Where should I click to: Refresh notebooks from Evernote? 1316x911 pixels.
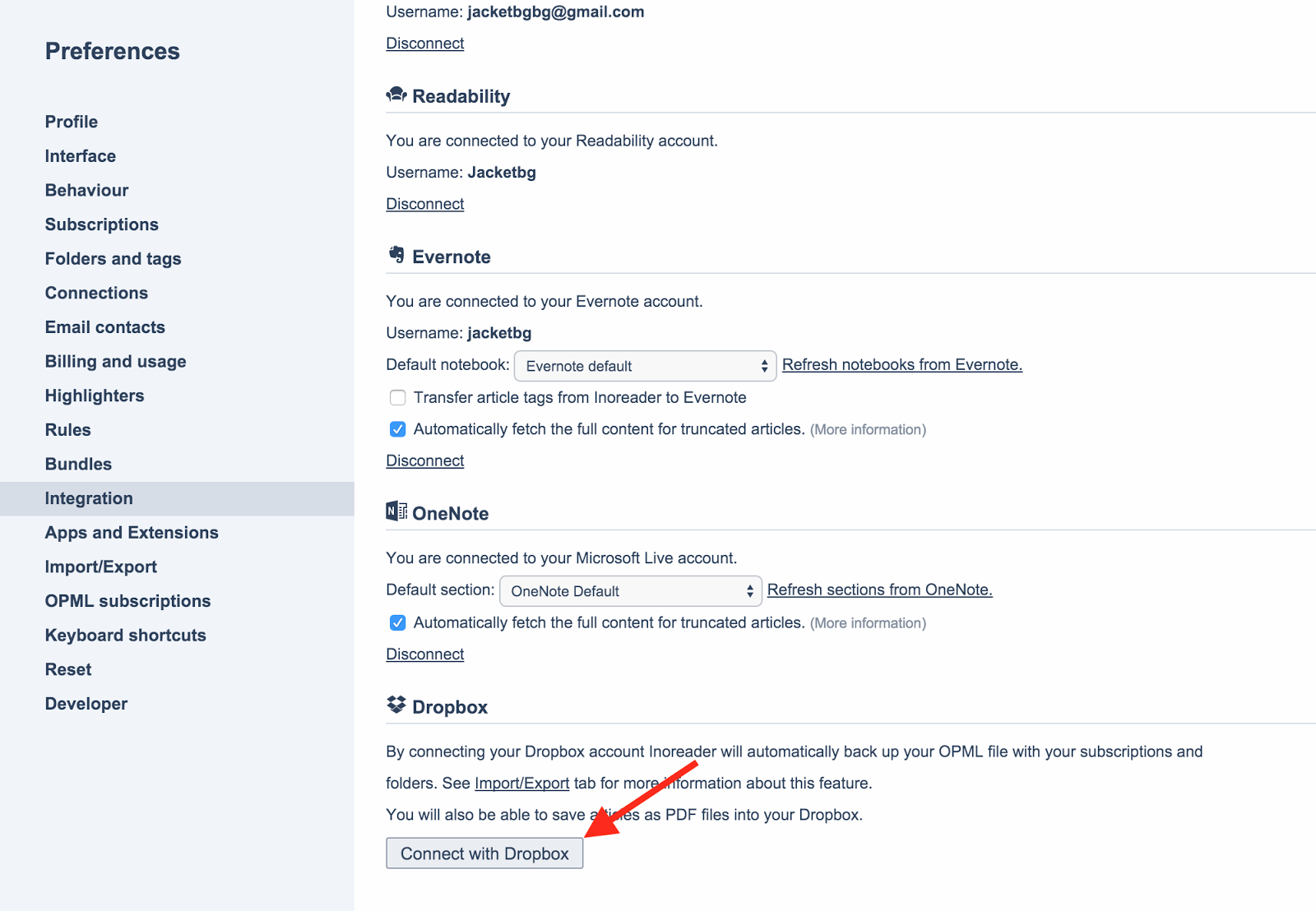click(901, 365)
